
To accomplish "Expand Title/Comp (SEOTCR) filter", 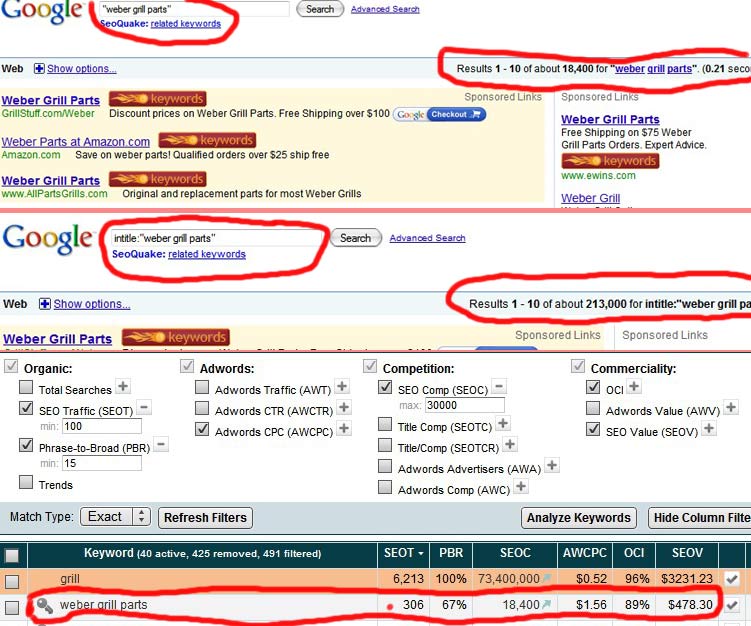I will [x=510, y=444].
